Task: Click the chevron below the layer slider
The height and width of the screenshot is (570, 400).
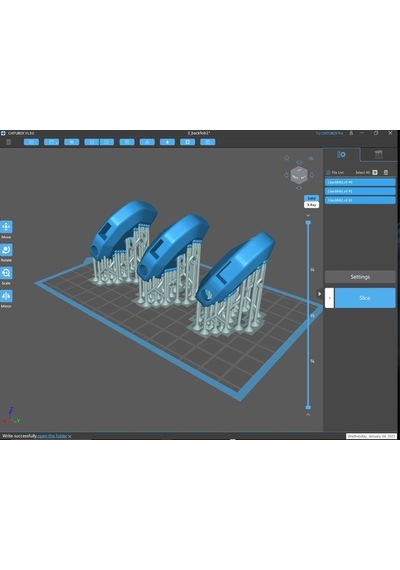Action: tap(308, 414)
